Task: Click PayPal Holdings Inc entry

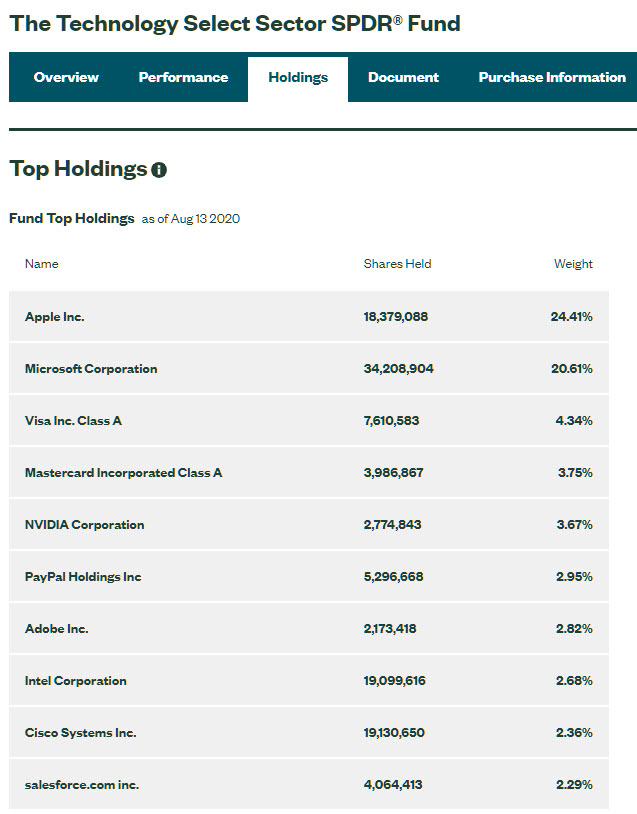Action: [83, 577]
